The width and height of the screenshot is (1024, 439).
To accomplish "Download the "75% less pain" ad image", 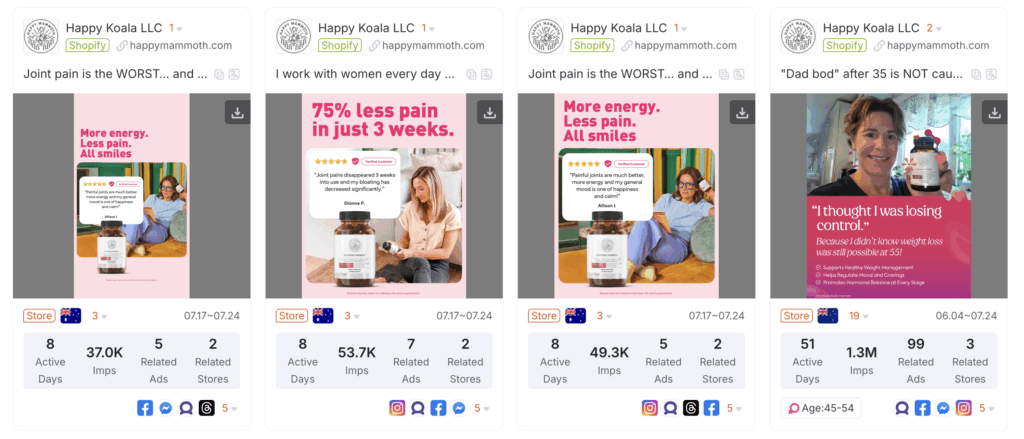I will (x=490, y=112).
